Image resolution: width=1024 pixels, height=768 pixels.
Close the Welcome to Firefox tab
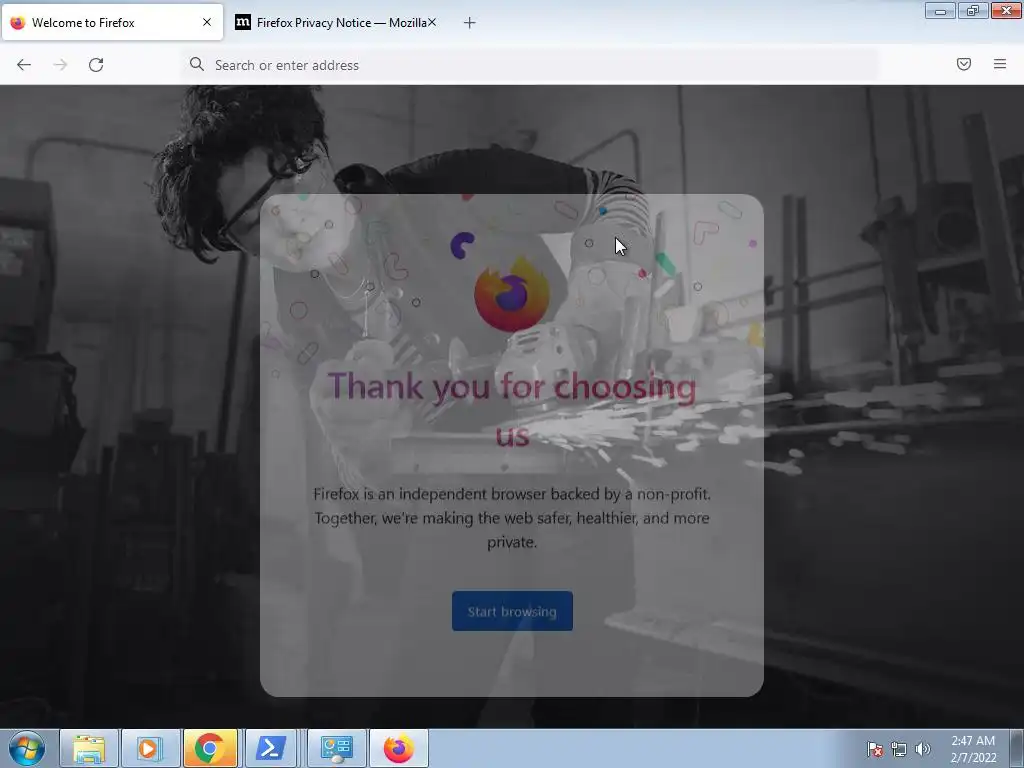coord(206,22)
